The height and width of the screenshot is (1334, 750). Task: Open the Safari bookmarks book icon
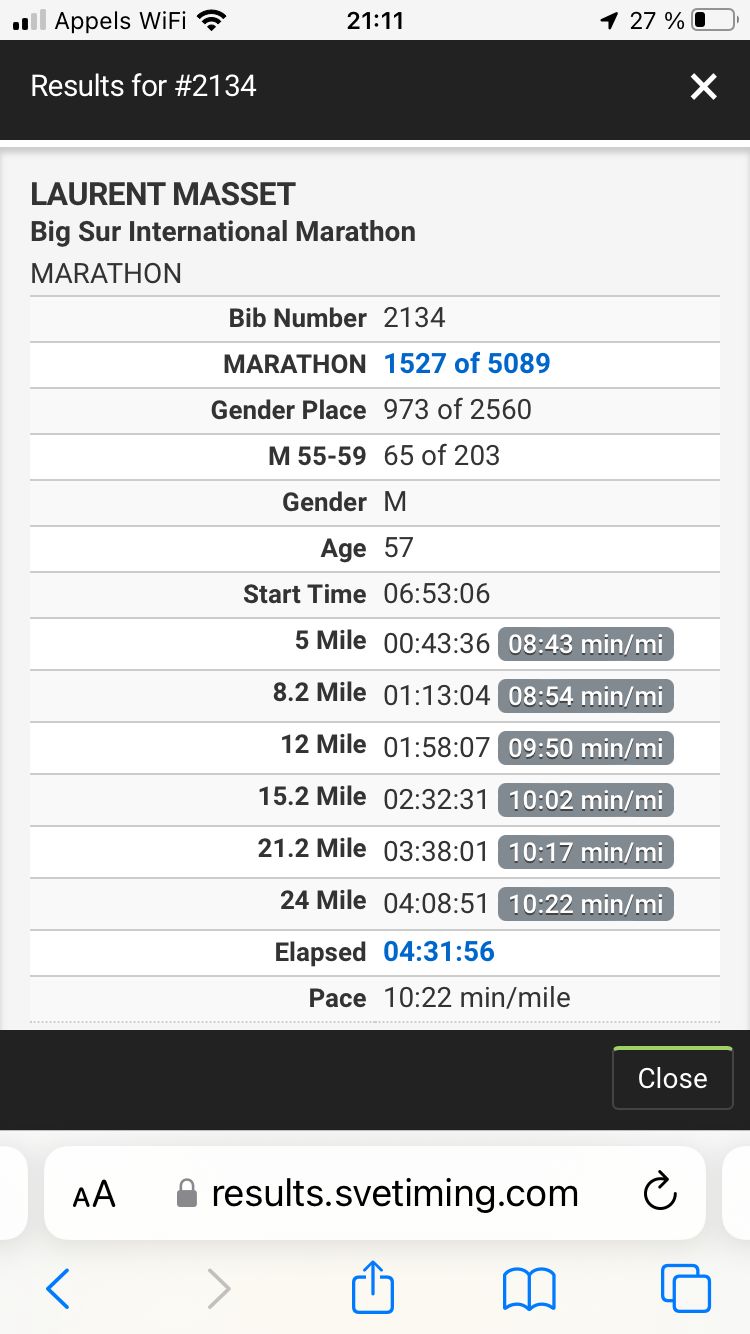point(529,1288)
